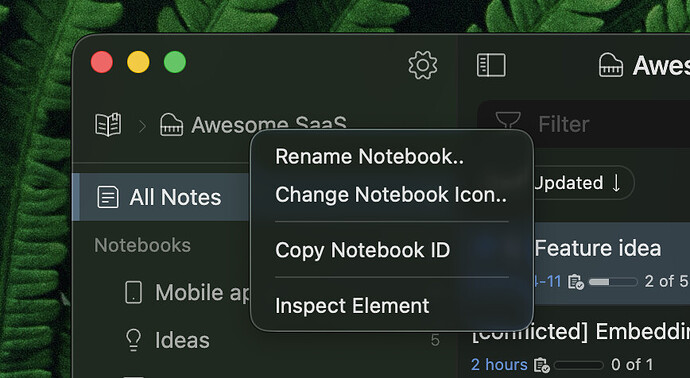Click the piano icon beside Awesome SaaS breadcrumb
This screenshot has width=690, height=378.
[x=171, y=125]
